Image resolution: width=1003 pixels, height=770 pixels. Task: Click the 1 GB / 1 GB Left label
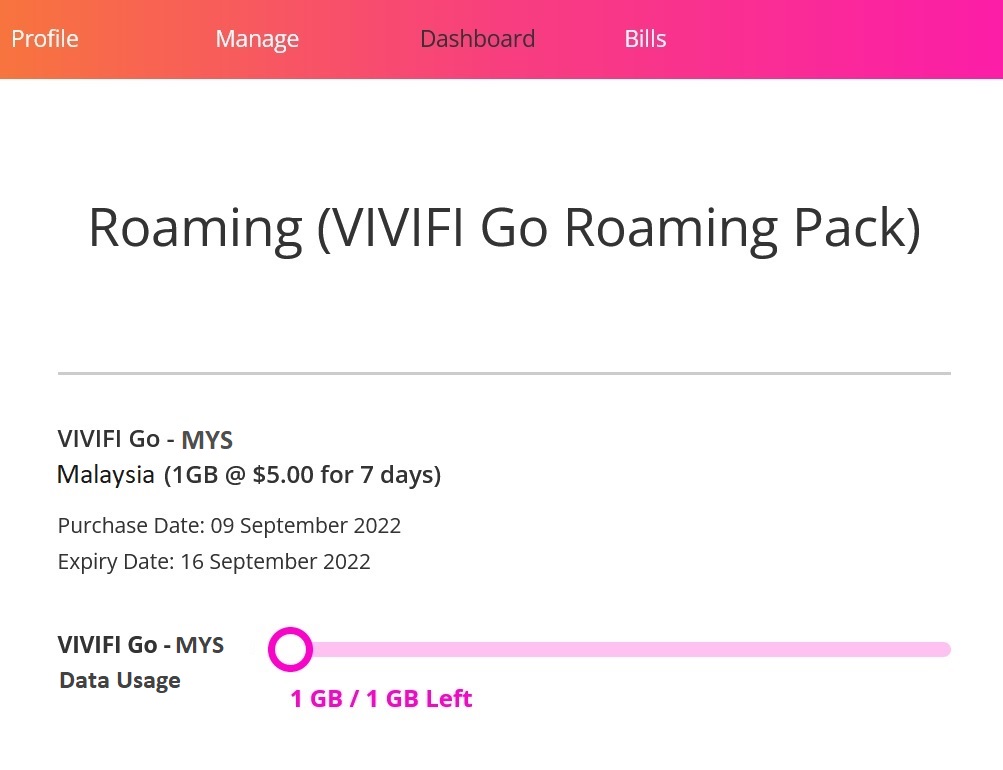pyautogui.click(x=381, y=698)
